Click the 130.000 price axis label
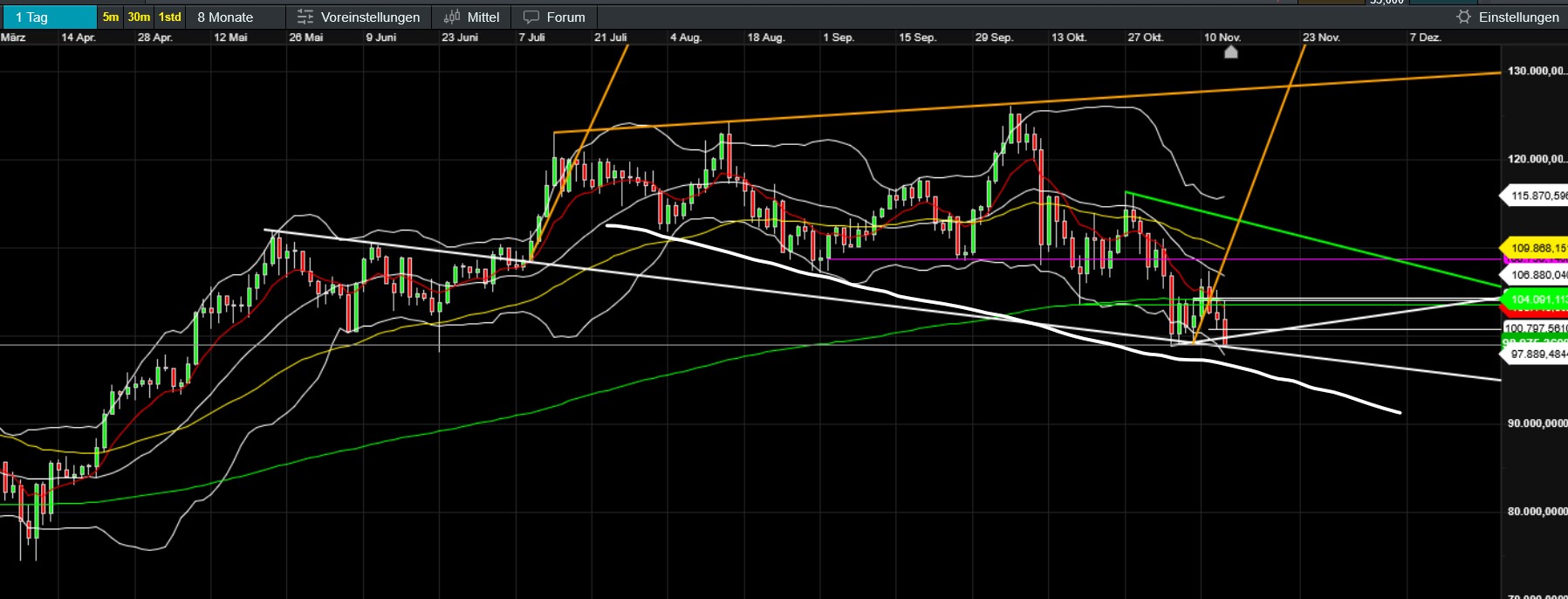Viewport: 1568px width, 599px height. coord(1536,71)
